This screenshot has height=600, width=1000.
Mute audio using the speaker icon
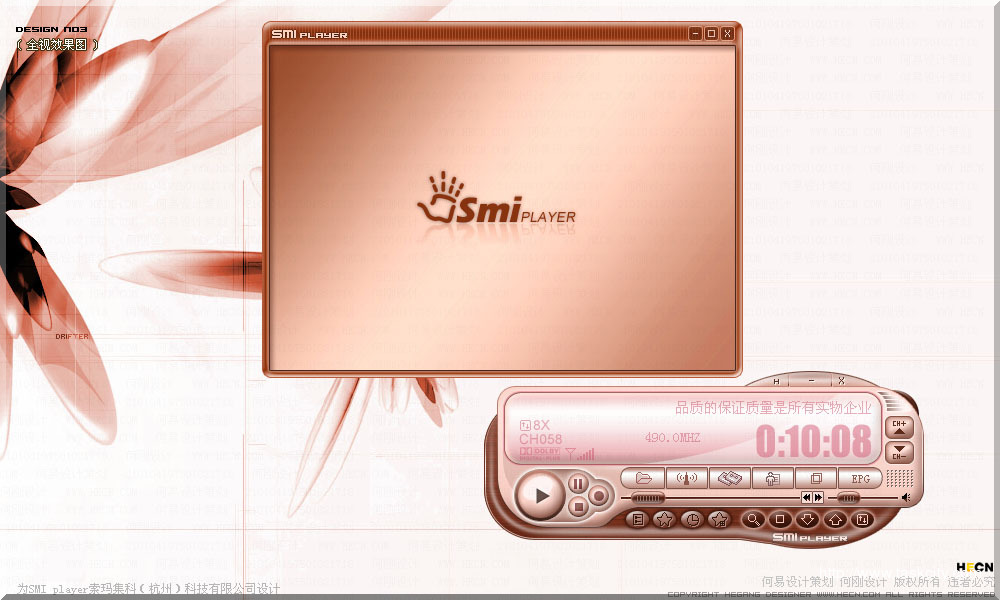coord(905,497)
